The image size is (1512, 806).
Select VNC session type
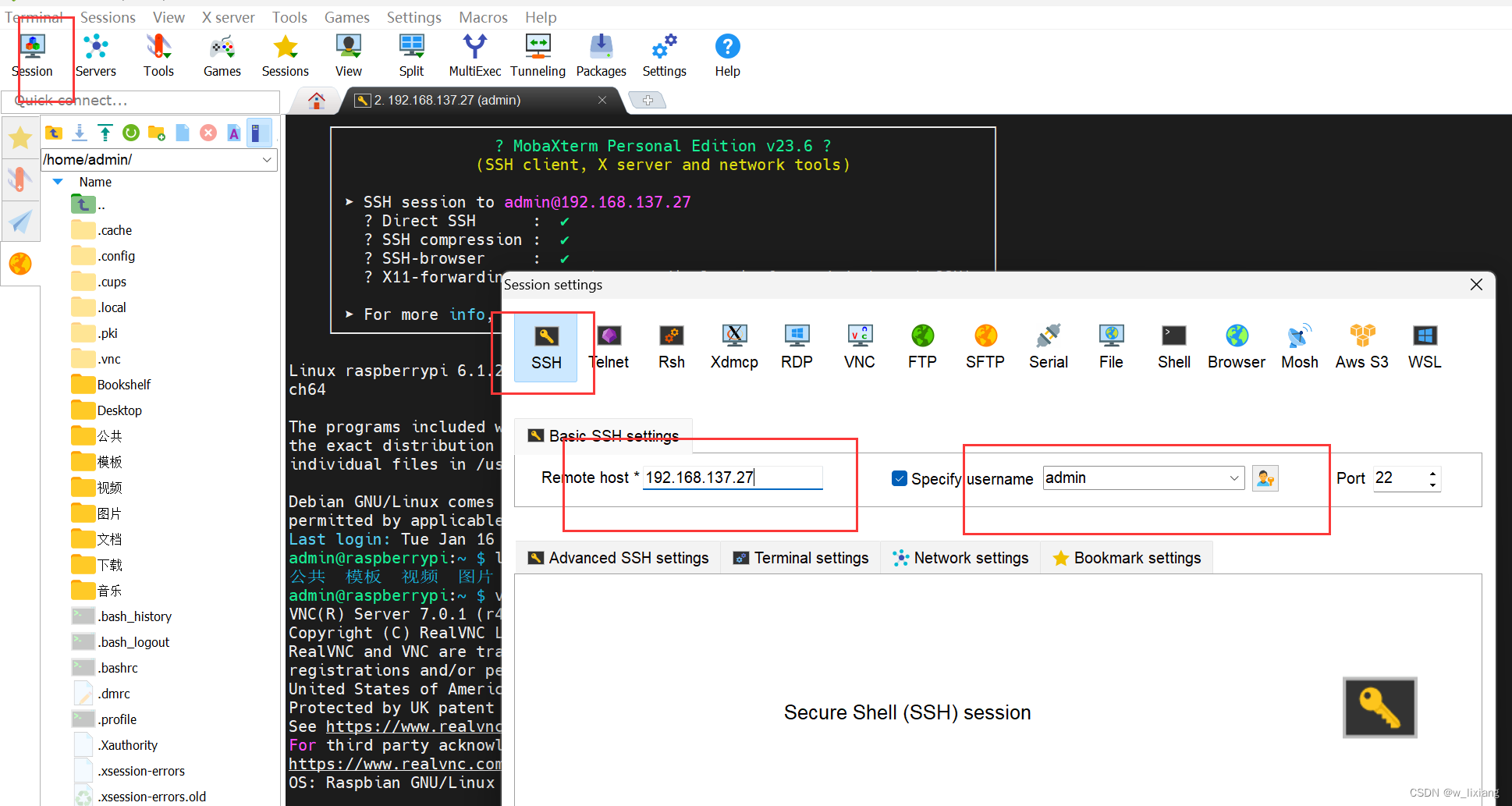click(x=860, y=347)
